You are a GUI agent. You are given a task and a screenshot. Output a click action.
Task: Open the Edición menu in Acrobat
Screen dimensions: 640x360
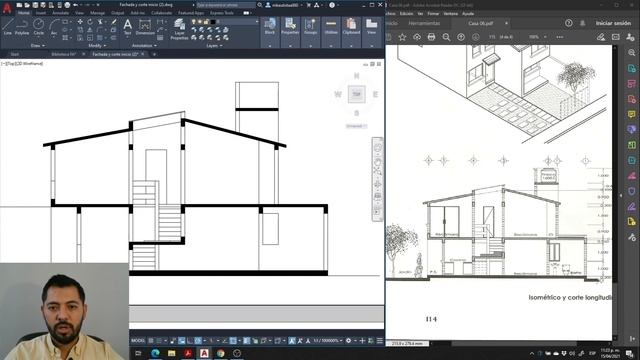(406, 13)
